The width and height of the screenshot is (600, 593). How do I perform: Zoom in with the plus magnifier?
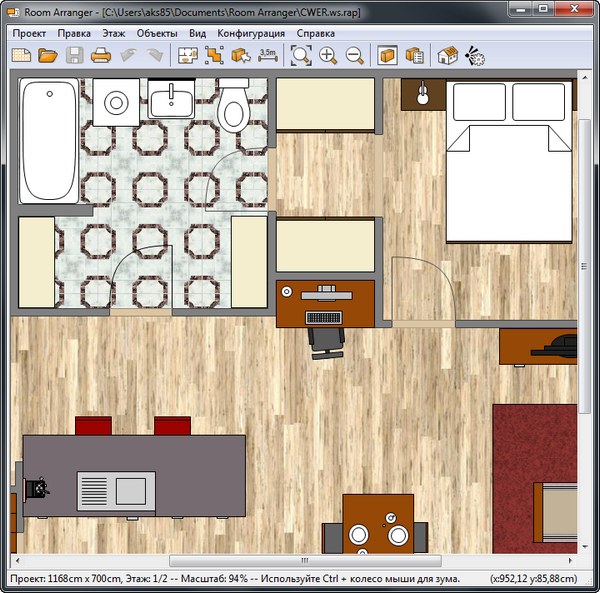(x=328, y=56)
